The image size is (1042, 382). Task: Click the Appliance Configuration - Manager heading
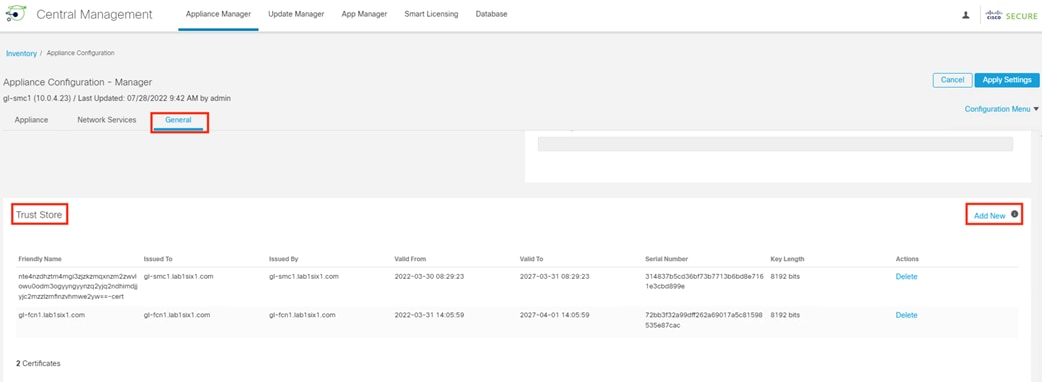pos(78,82)
